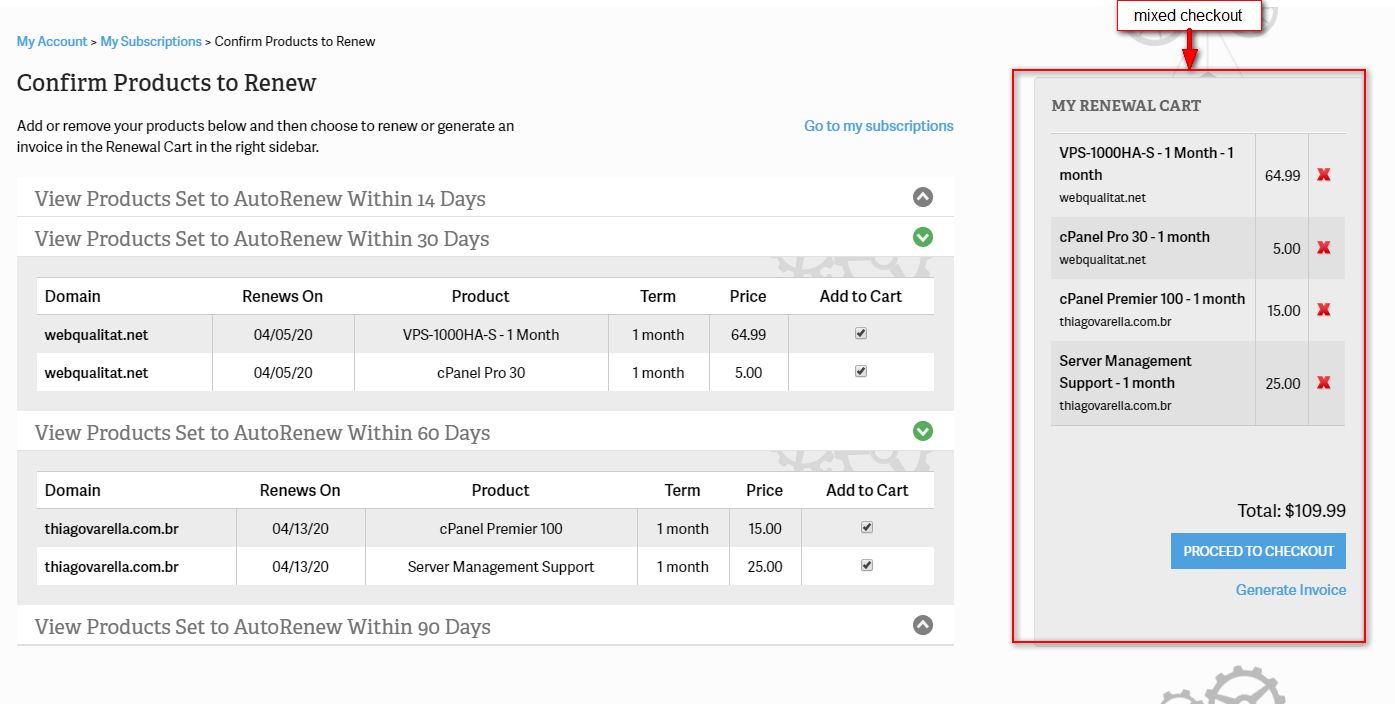Viewport: 1395px width, 704px height.
Task: Expand the AutoRenew Within 14 Days section
Action: point(923,197)
